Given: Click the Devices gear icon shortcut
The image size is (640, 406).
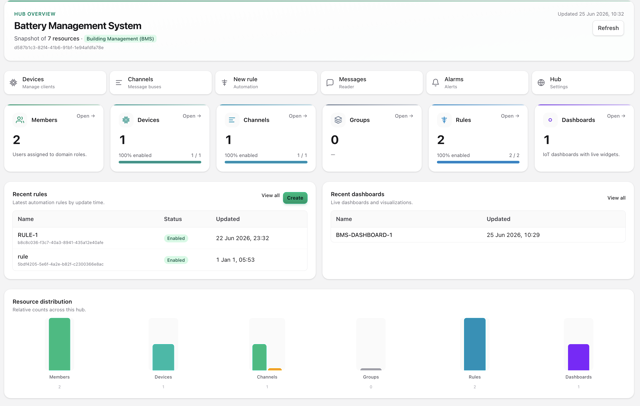Looking at the screenshot, I should pyautogui.click(x=13, y=82).
